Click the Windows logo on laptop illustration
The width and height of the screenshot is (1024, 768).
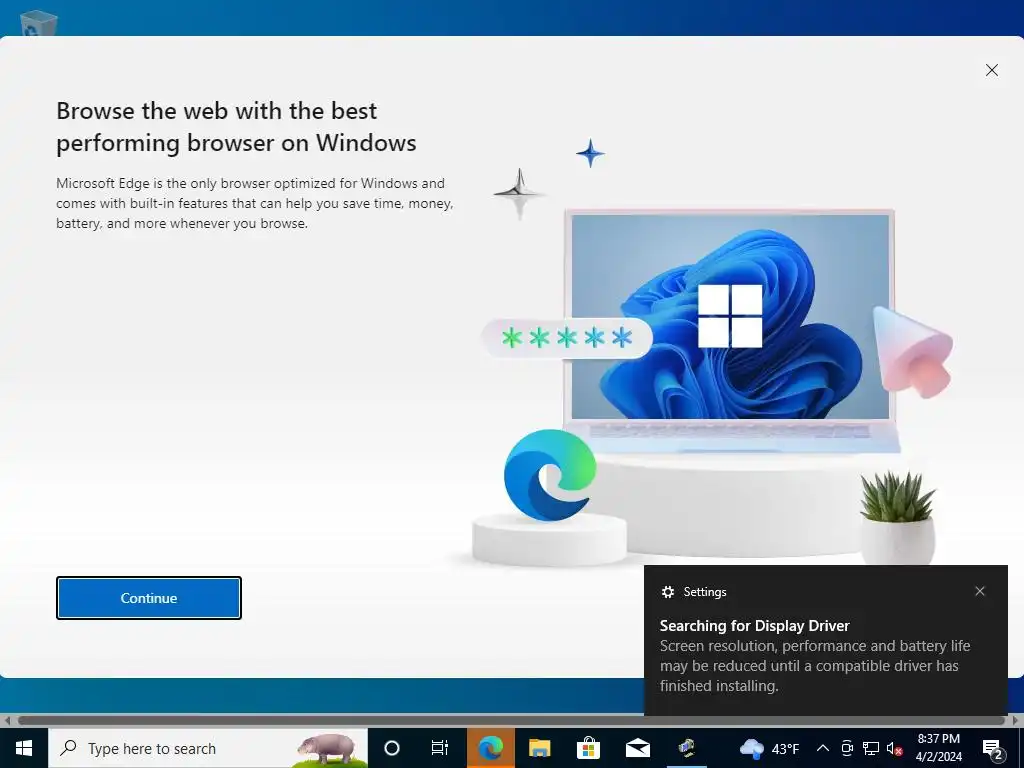[x=729, y=315]
